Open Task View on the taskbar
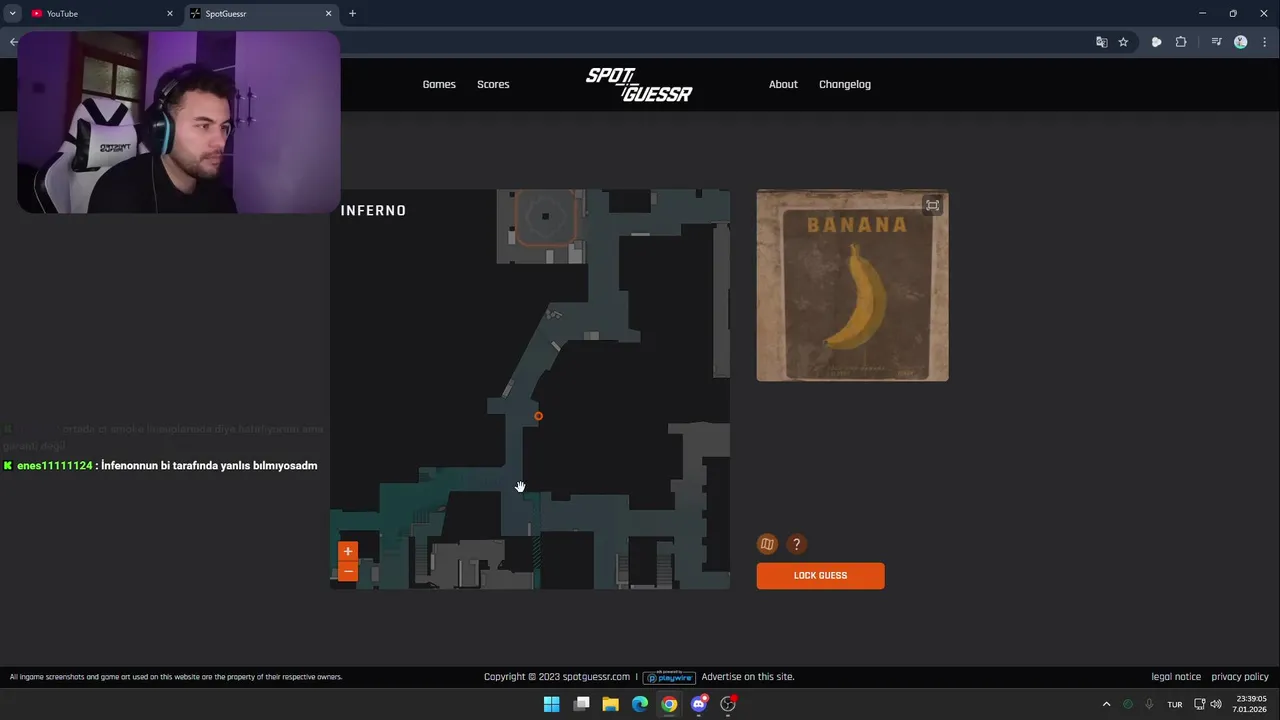Image resolution: width=1280 pixels, height=720 pixels. point(581,704)
